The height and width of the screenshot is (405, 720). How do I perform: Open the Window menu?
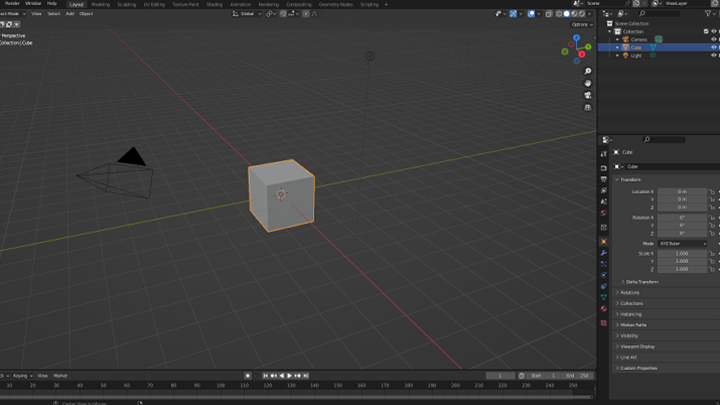click(33, 3)
